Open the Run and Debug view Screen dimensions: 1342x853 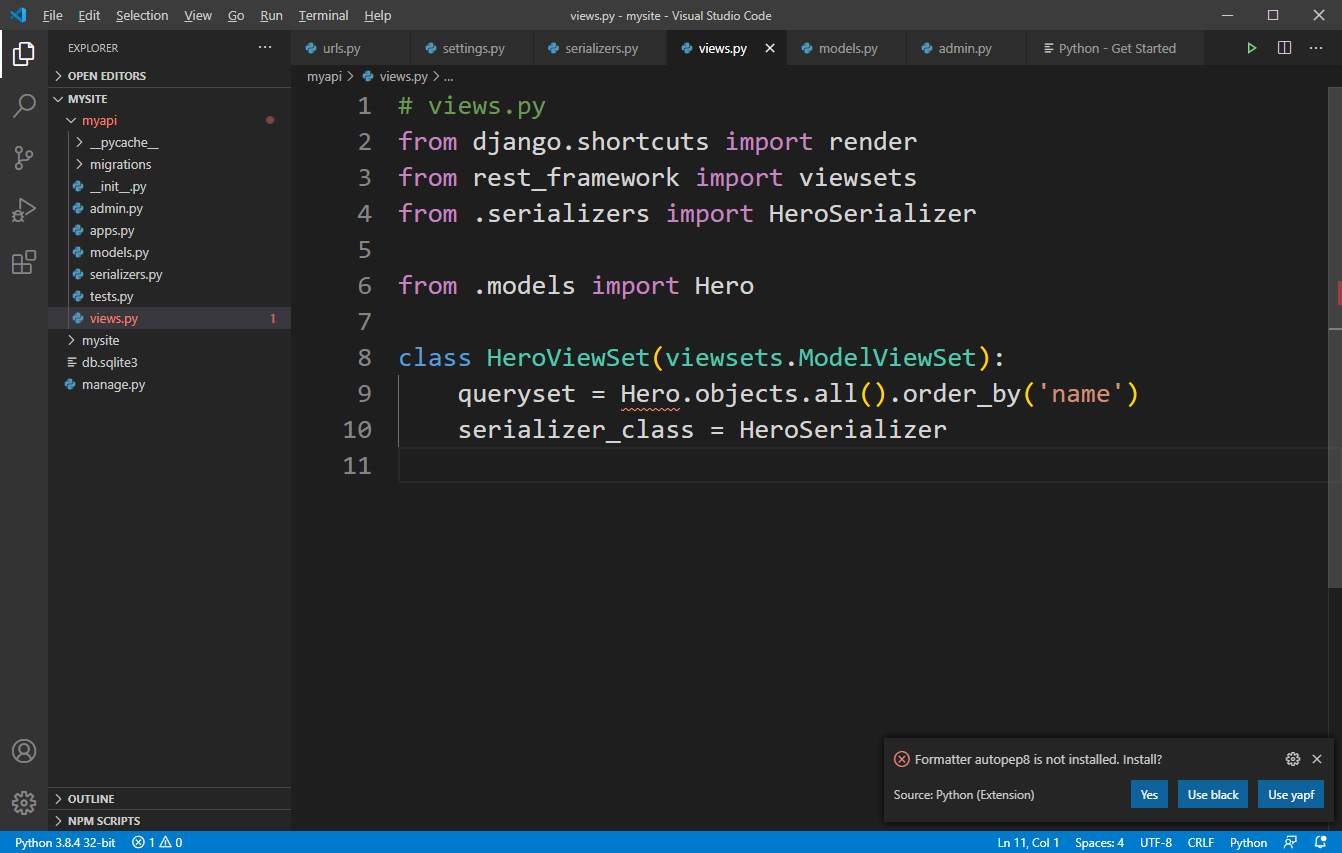(24, 210)
